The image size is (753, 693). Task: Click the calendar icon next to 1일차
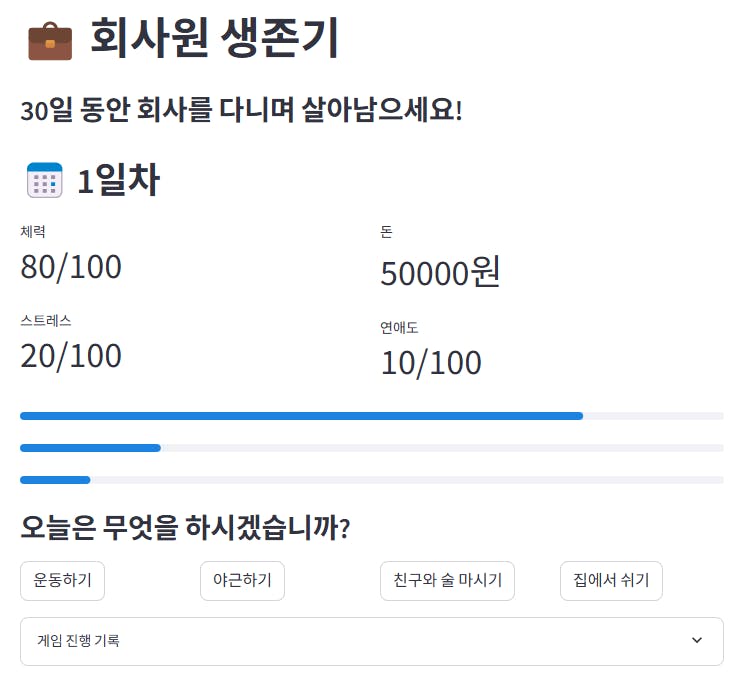point(44,181)
